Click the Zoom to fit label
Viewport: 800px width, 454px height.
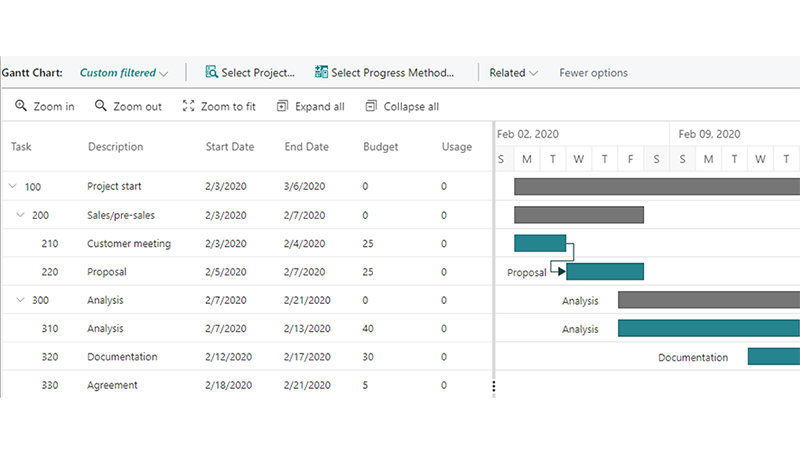228,107
